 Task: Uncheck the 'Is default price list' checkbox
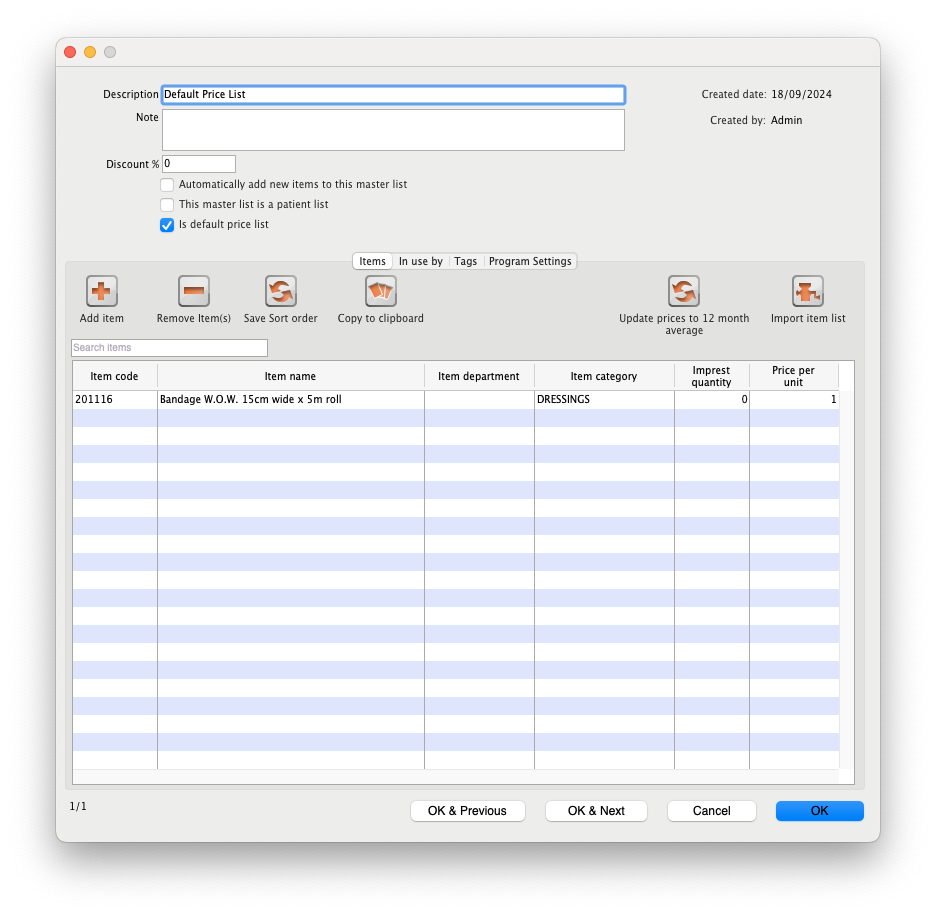tap(167, 225)
